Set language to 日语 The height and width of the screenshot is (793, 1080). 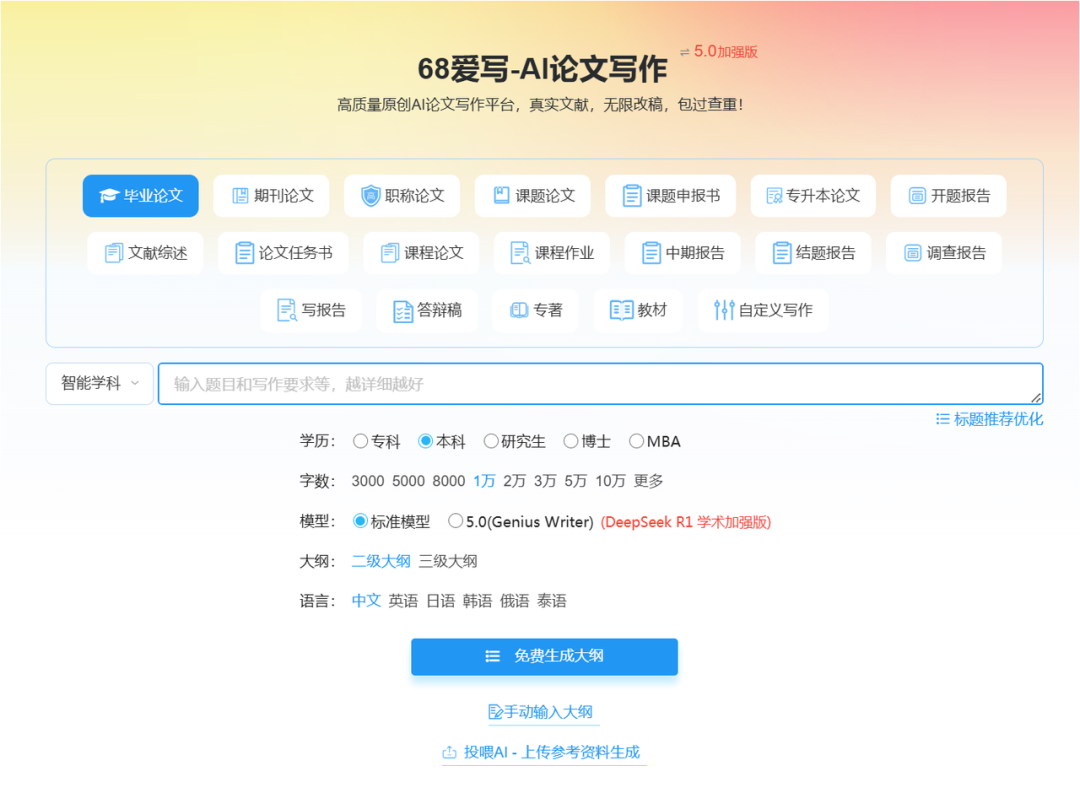click(x=440, y=601)
